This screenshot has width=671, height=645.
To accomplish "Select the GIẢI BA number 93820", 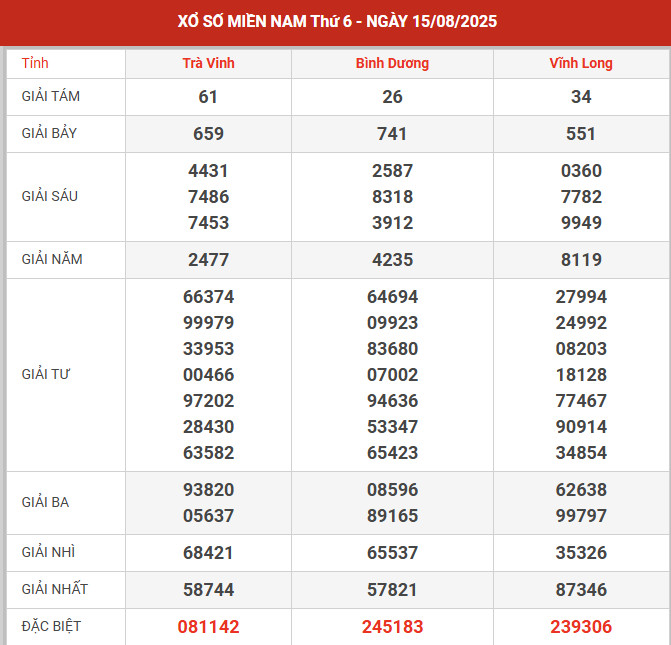I will click(x=208, y=490).
